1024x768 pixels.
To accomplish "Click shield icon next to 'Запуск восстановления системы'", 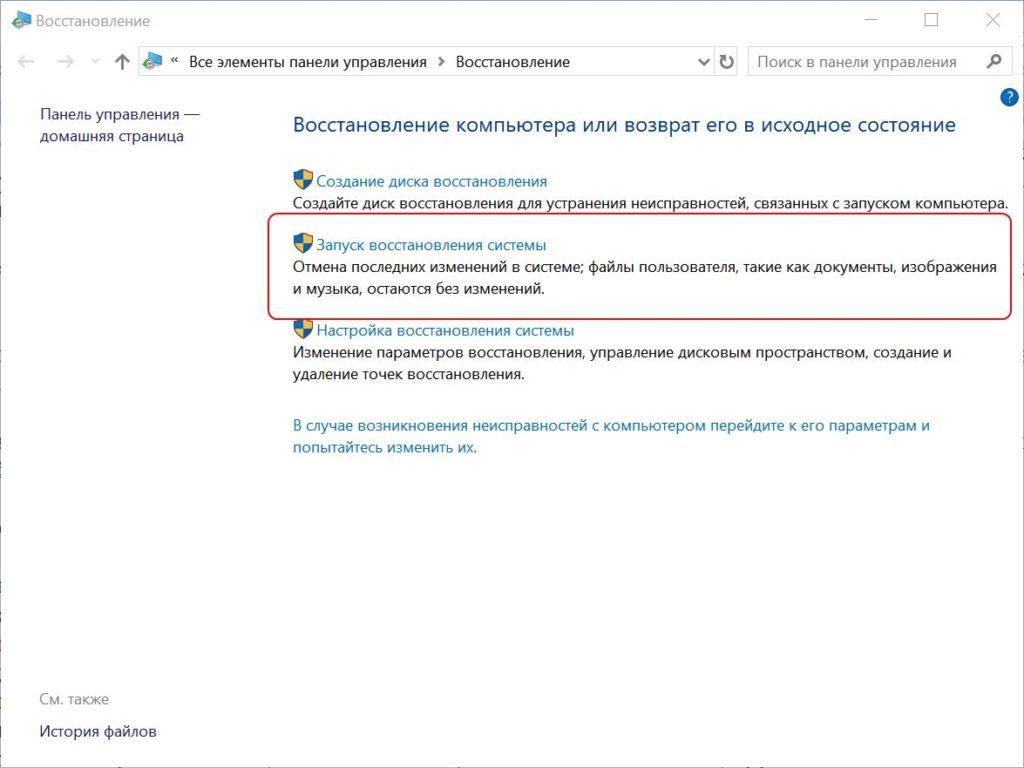I will pos(302,243).
